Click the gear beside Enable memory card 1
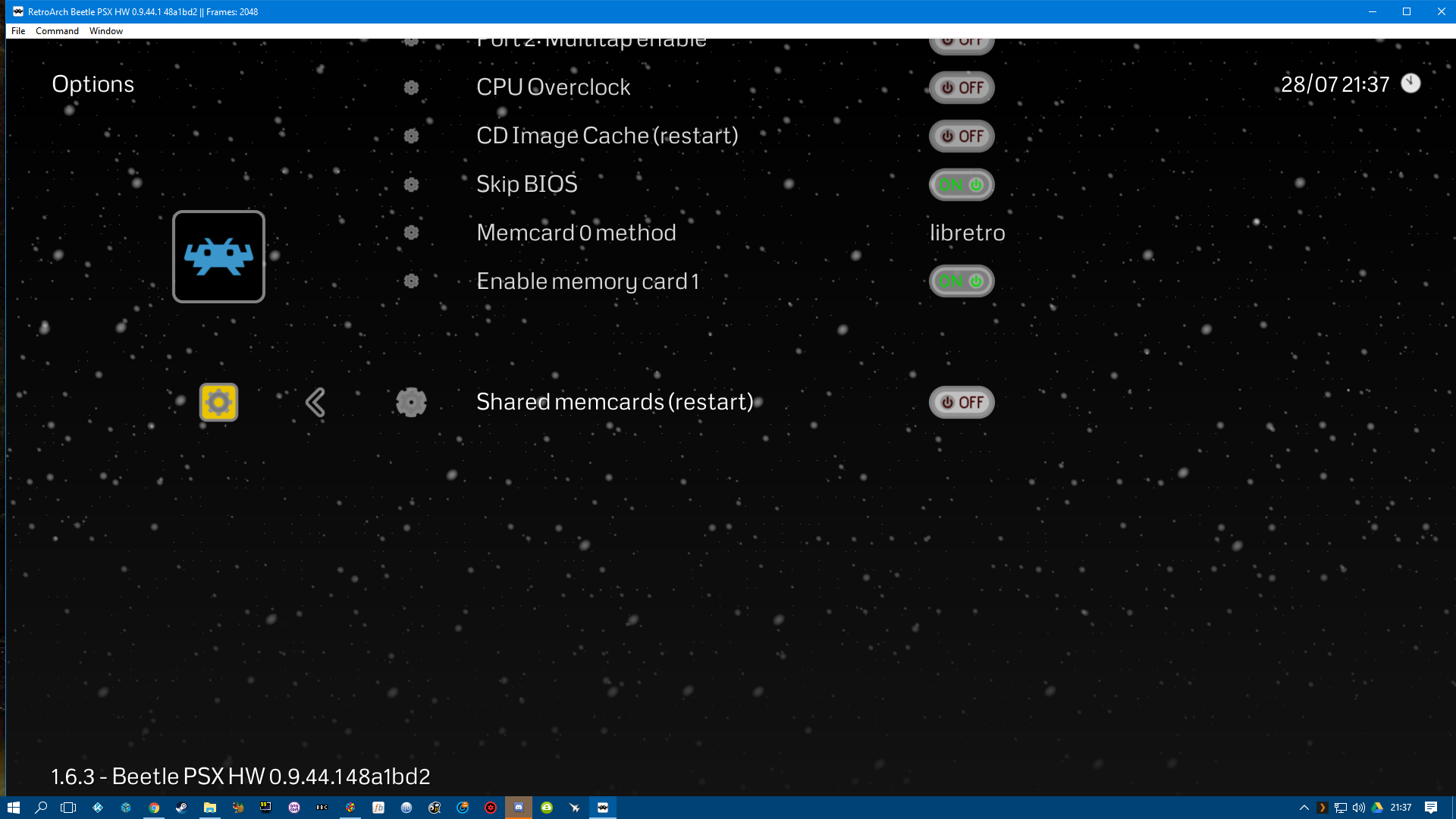The height and width of the screenshot is (819, 1456). (411, 281)
